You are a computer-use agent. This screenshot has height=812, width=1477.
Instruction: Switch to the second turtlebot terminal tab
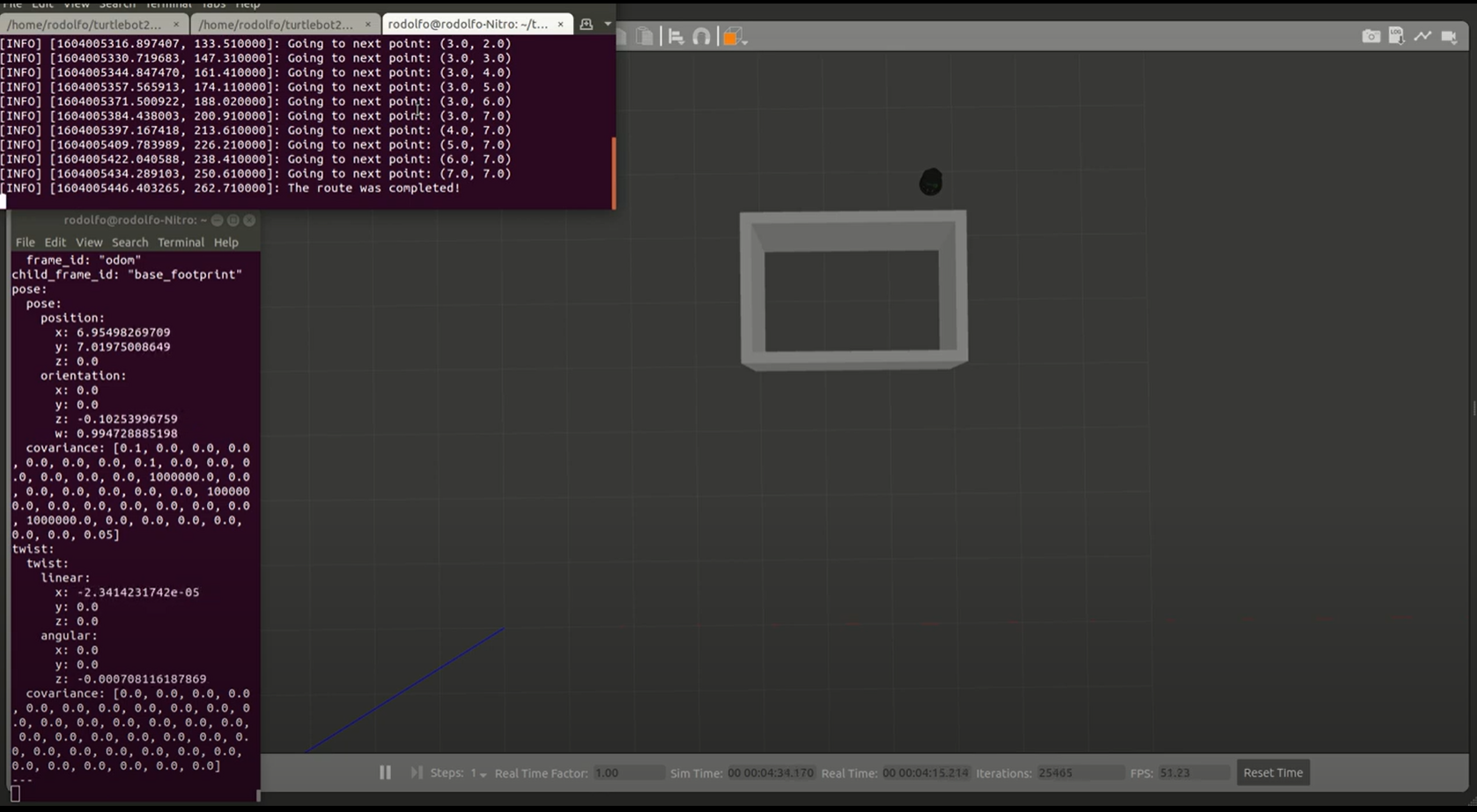[277, 24]
